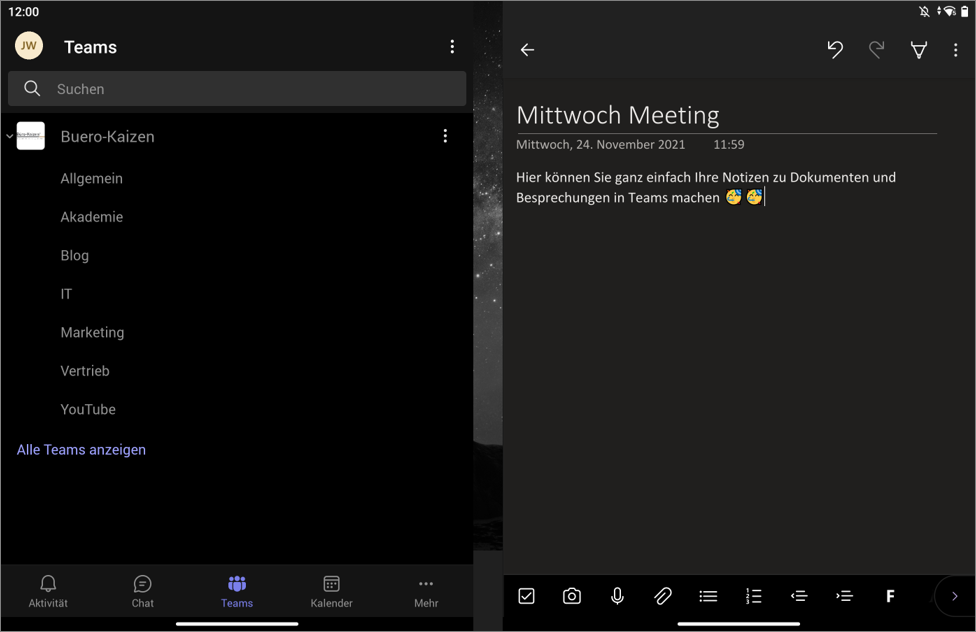
Task: Undo the last note edit
Action: (x=835, y=49)
